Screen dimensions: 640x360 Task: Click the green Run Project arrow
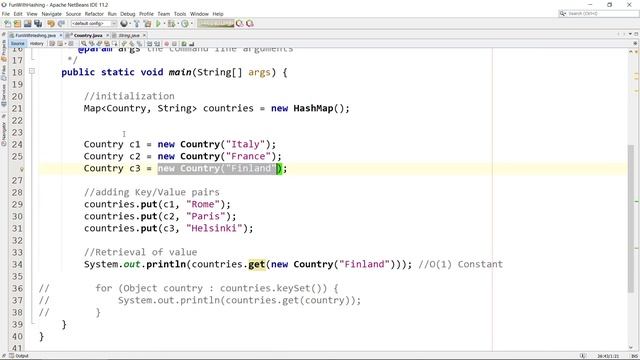coord(158,24)
